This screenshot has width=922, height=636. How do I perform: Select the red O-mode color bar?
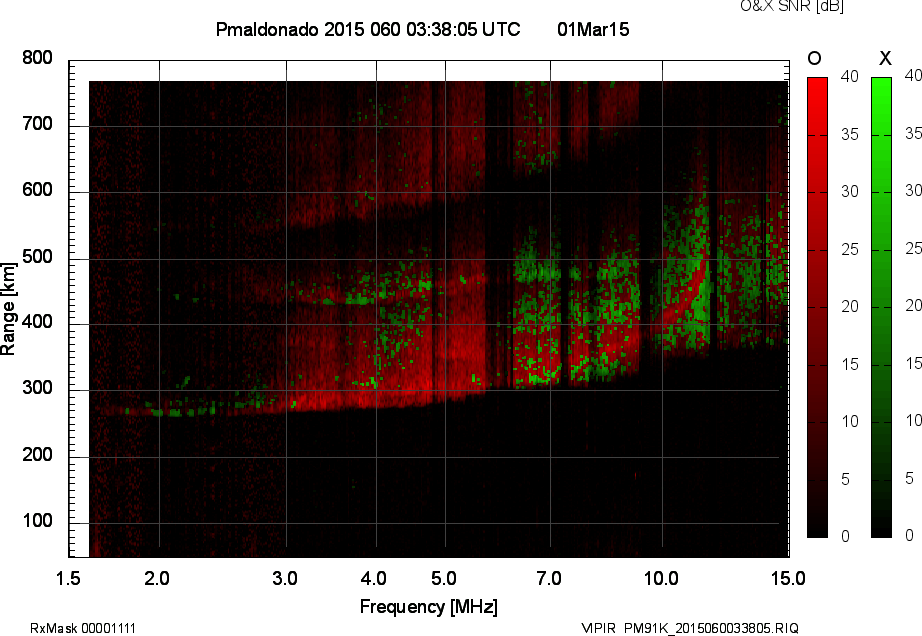(817, 307)
